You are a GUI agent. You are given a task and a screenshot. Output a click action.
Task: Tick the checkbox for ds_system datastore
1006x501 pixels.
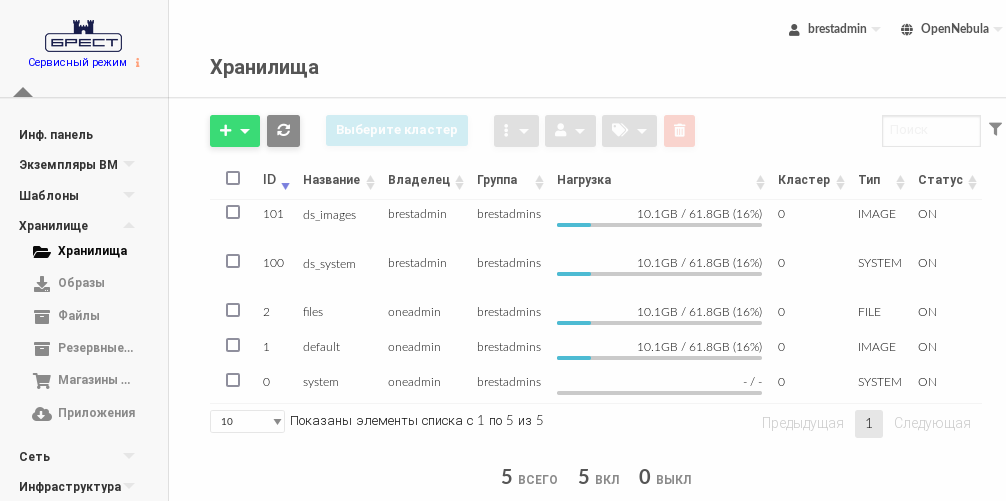(x=233, y=261)
